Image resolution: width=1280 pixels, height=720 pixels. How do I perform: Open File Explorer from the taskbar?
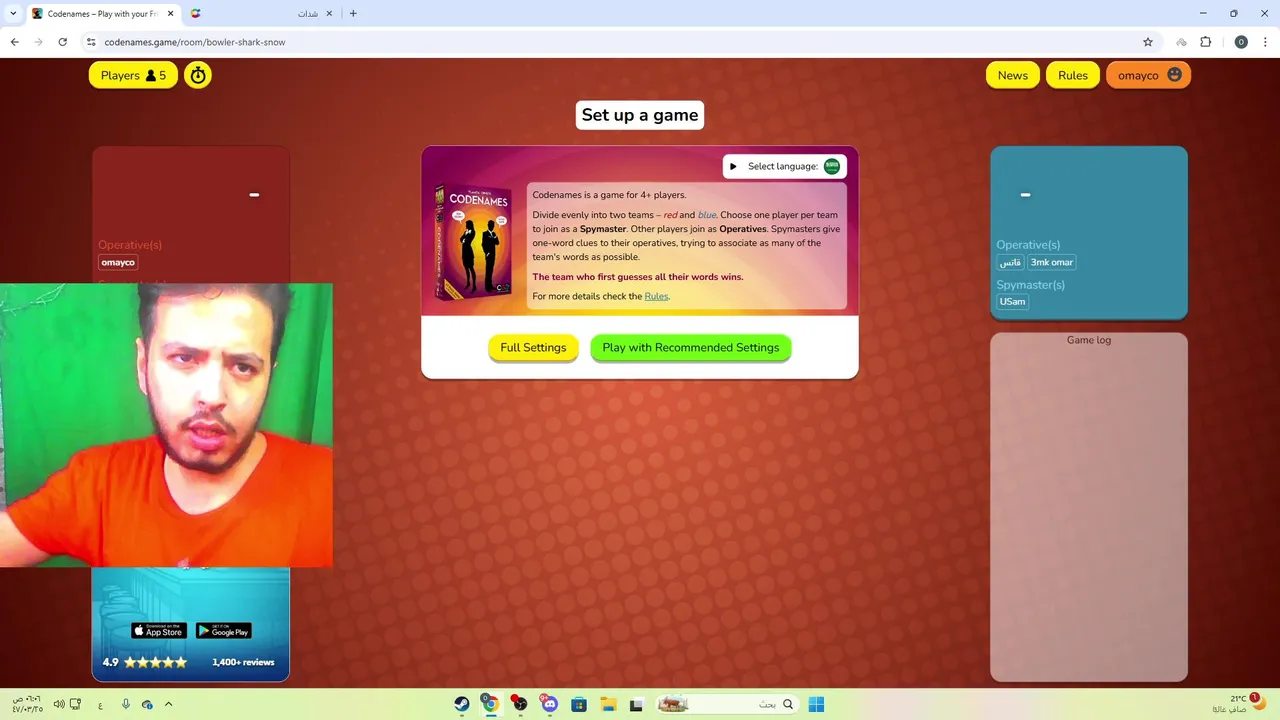tap(607, 704)
